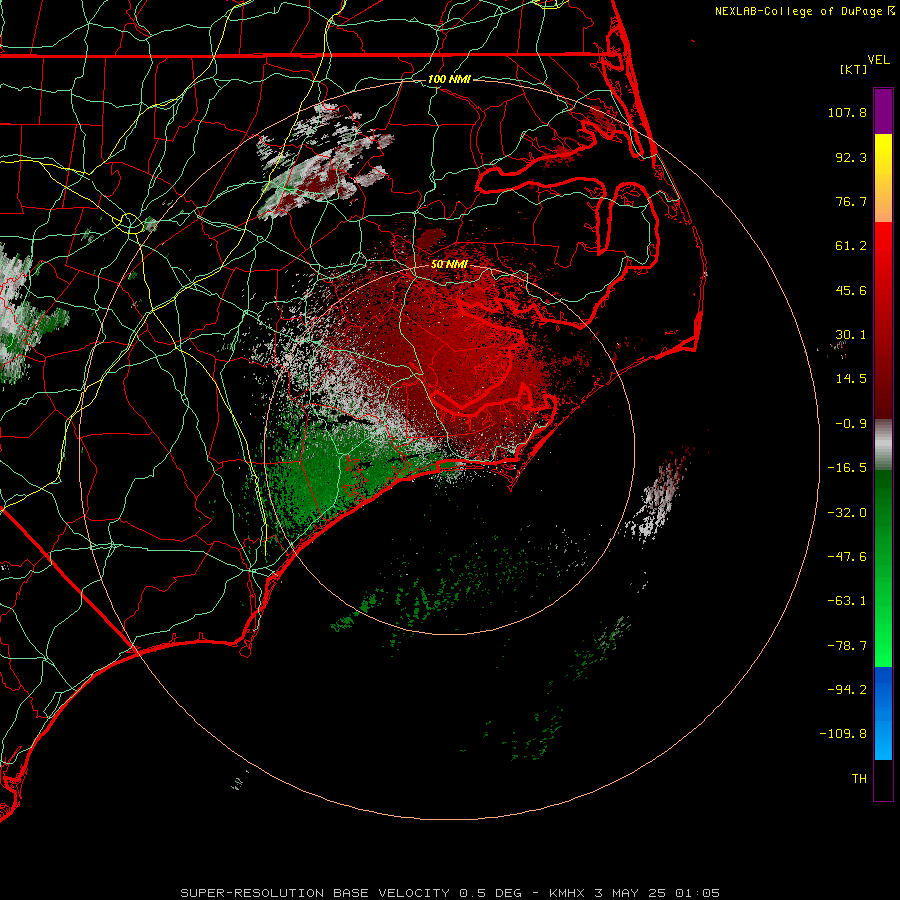Screen dimensions: 900x900
Task: Click the 45.6 velocity scale value
Action: 851,290
